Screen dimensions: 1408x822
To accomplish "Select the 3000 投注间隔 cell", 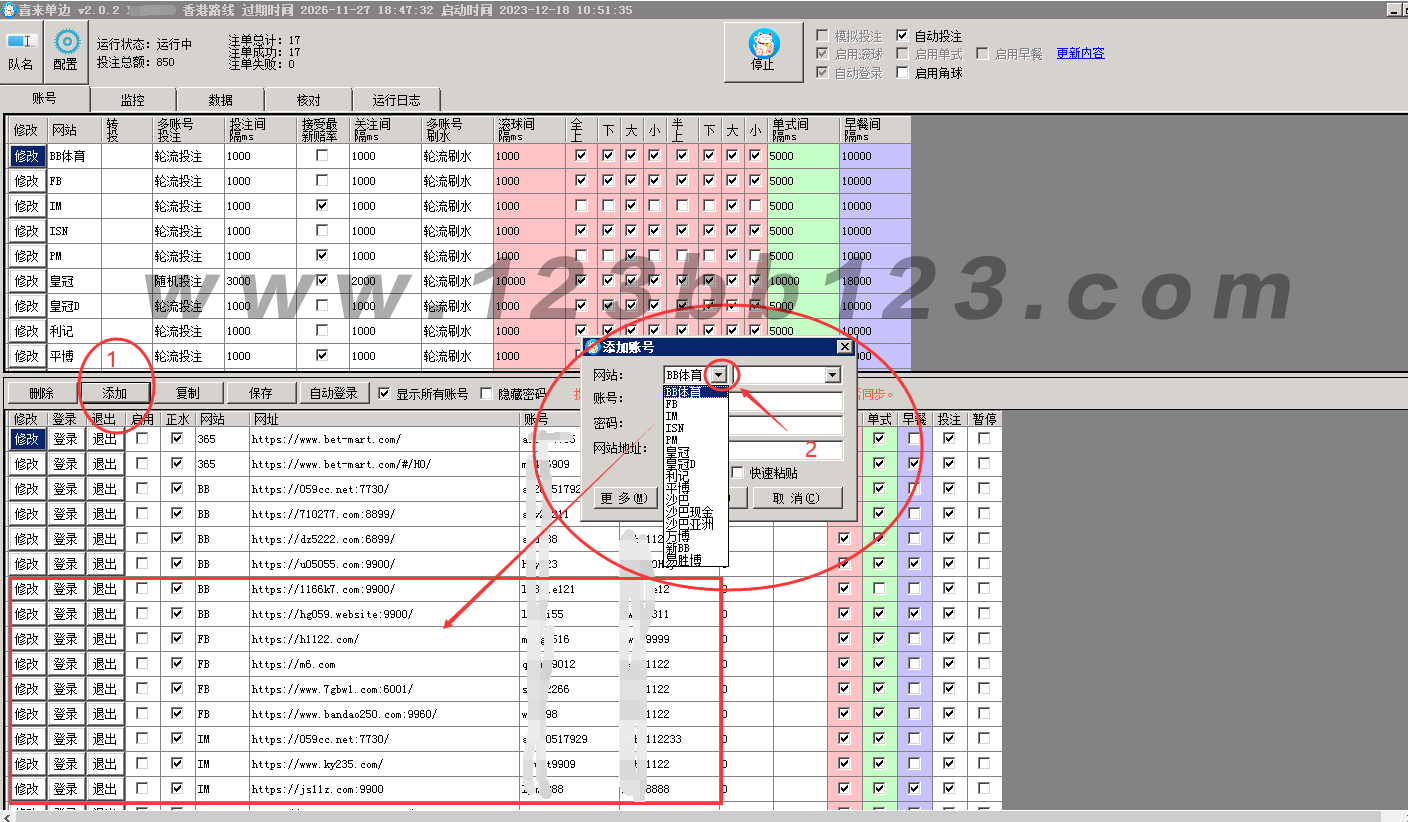I will (x=260, y=281).
